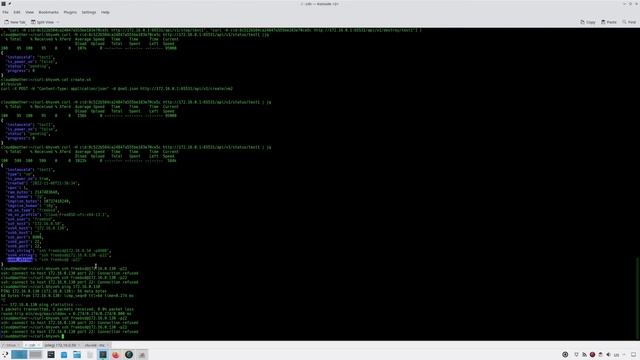The height and width of the screenshot is (360, 640).
Task: Expand hidden system tray icons arrow
Action: pyautogui.click(x=624, y=355)
